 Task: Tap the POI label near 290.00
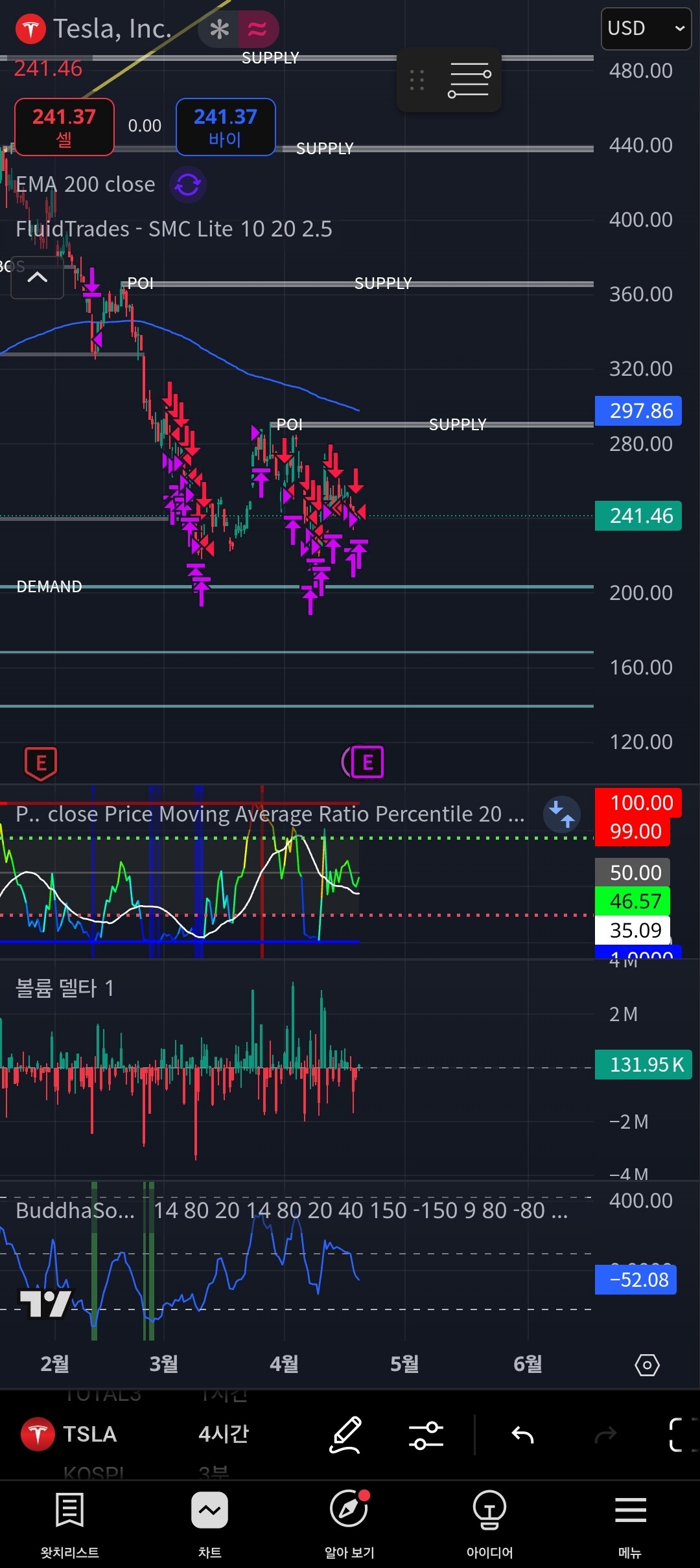point(290,424)
